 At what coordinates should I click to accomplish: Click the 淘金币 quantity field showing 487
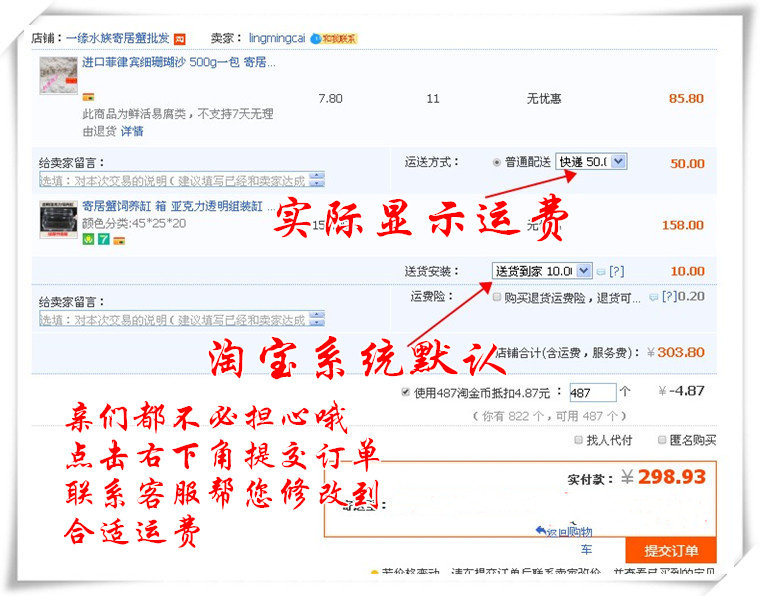click(592, 392)
